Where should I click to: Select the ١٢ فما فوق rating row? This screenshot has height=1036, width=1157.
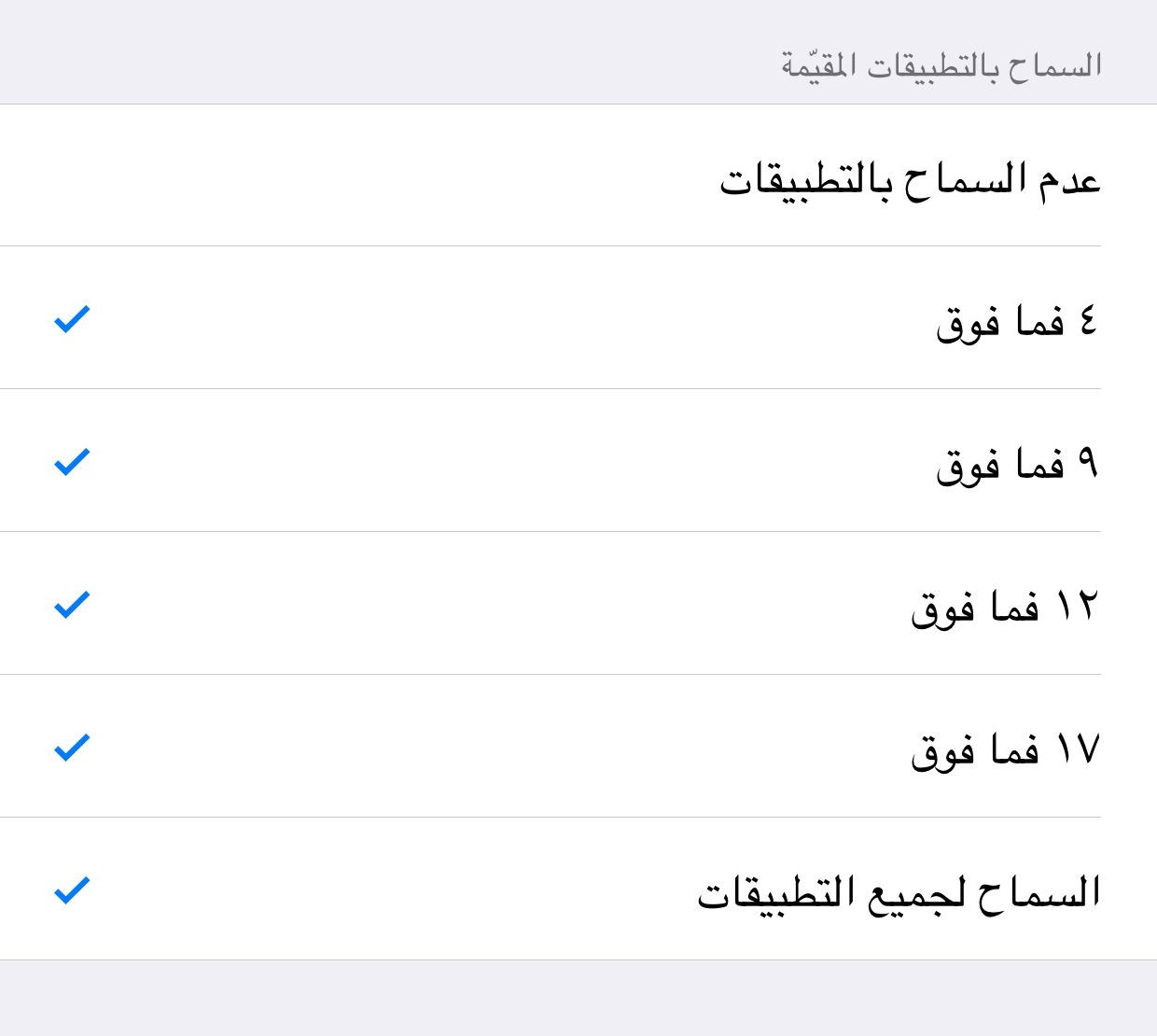[578, 603]
